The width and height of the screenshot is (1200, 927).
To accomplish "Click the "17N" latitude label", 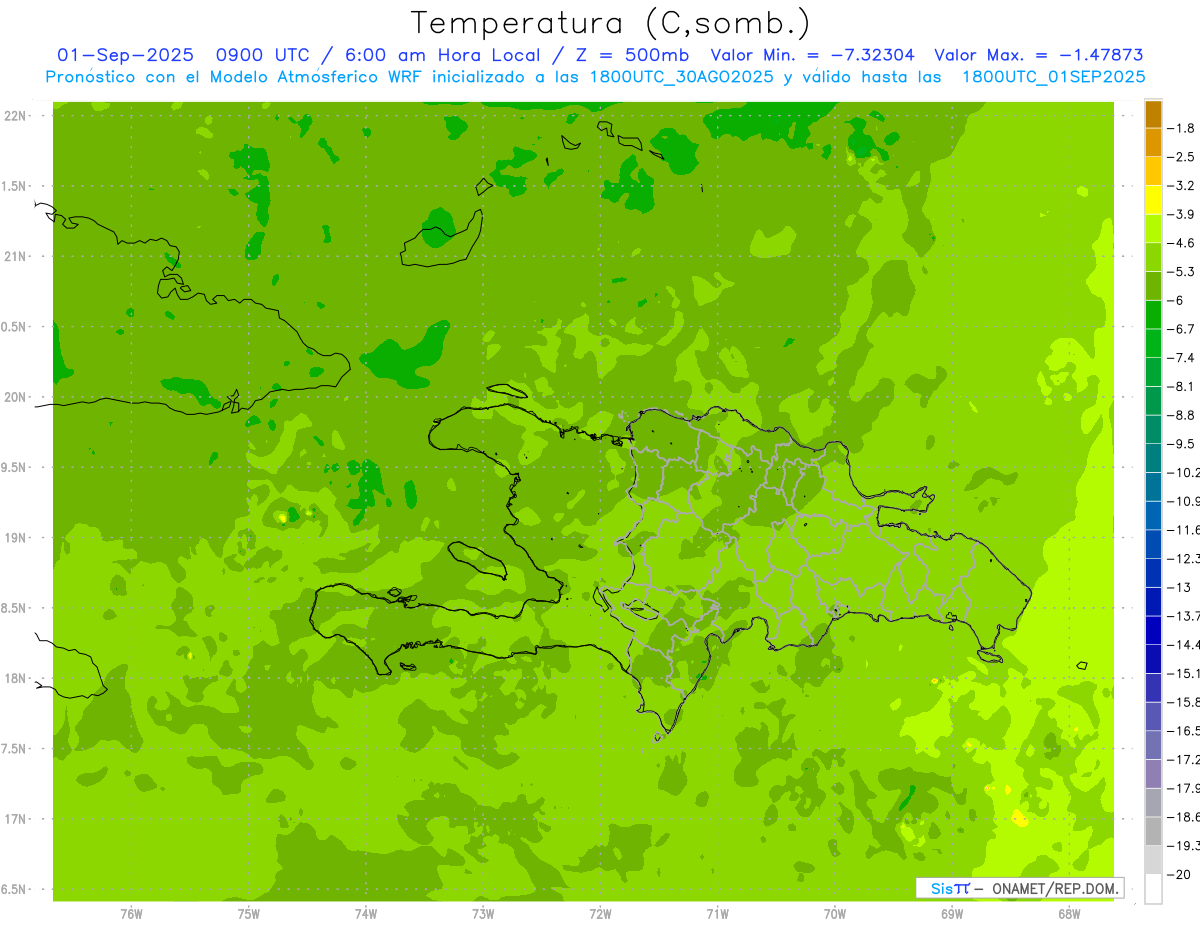I will (16, 819).
